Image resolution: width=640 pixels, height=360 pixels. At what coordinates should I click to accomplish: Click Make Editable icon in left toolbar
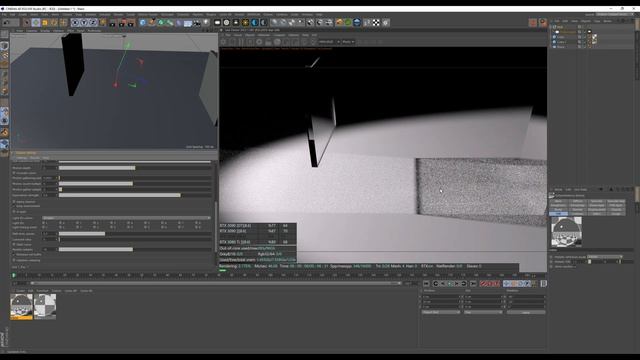tap(4, 33)
